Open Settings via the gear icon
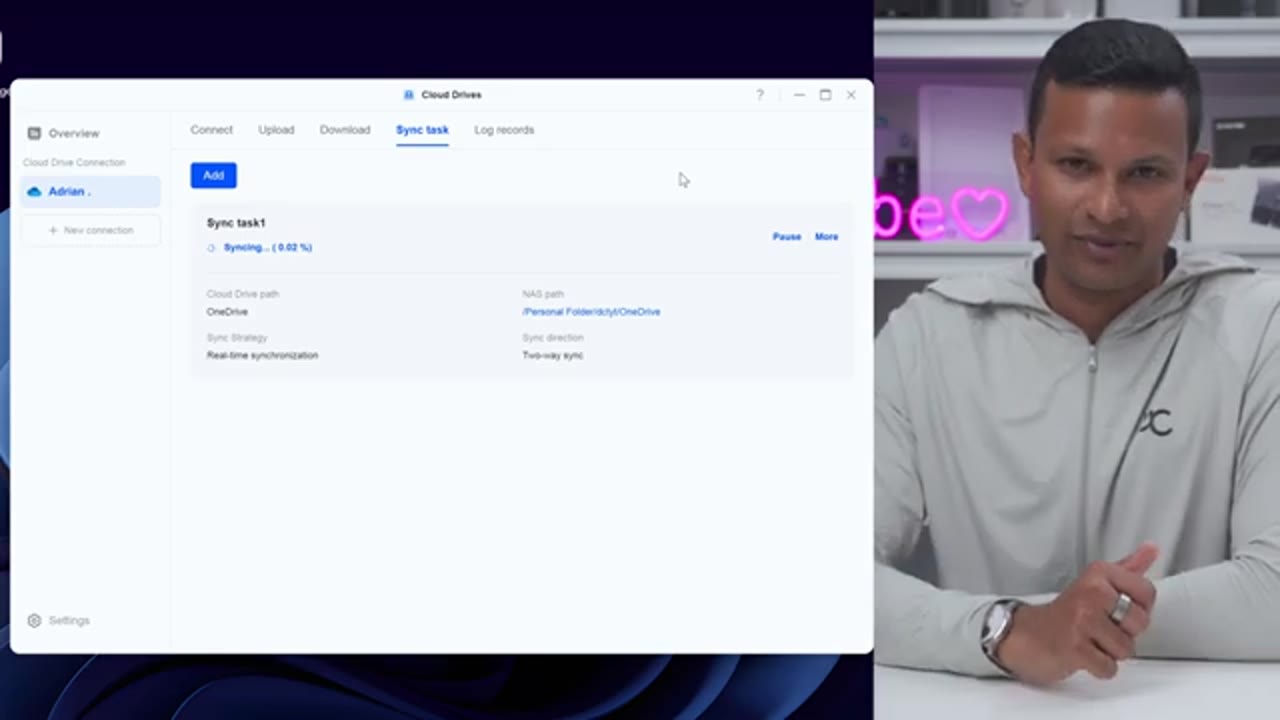 pos(34,620)
